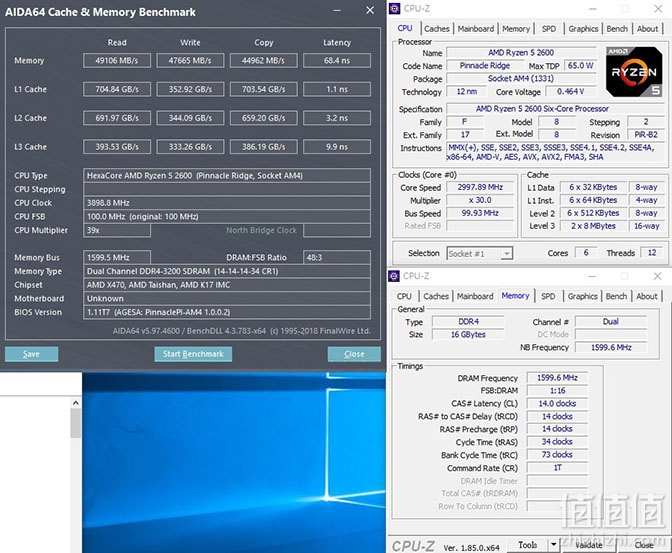Screen dimensions: 672x553
Task: Open the Bench tab in the upper CPU-Z window
Action: [617, 29]
